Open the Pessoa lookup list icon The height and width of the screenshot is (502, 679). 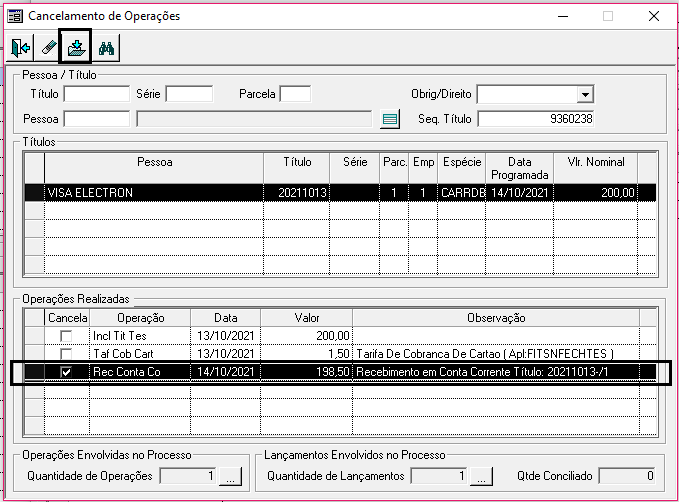pyautogui.click(x=390, y=119)
